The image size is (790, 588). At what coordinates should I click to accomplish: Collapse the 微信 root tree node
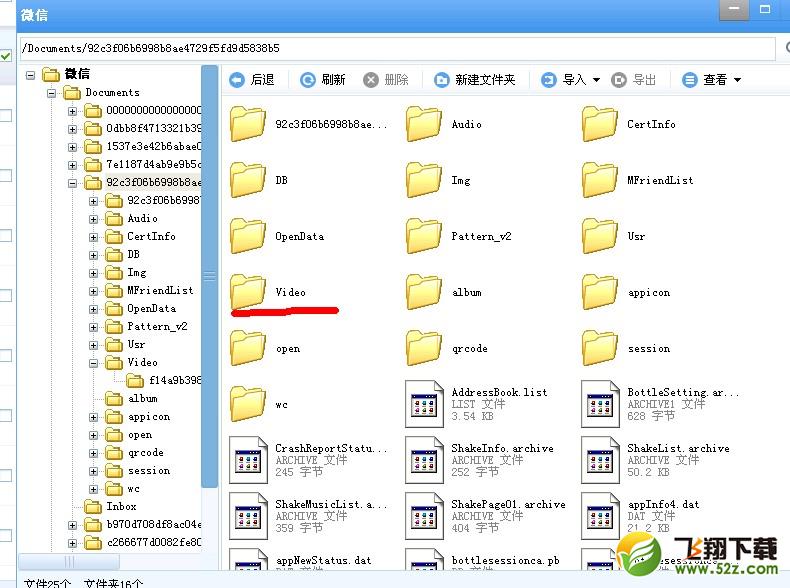(x=31, y=75)
